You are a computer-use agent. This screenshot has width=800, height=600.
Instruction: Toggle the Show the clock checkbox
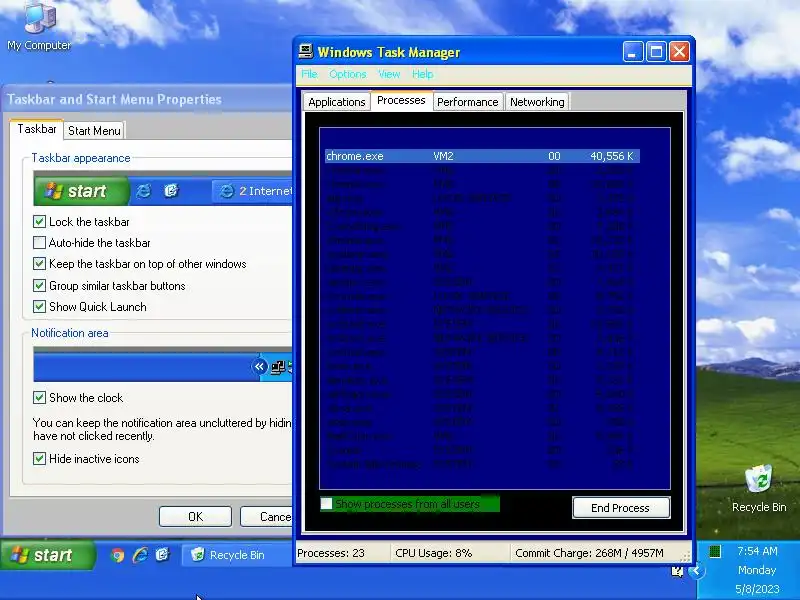pos(39,397)
